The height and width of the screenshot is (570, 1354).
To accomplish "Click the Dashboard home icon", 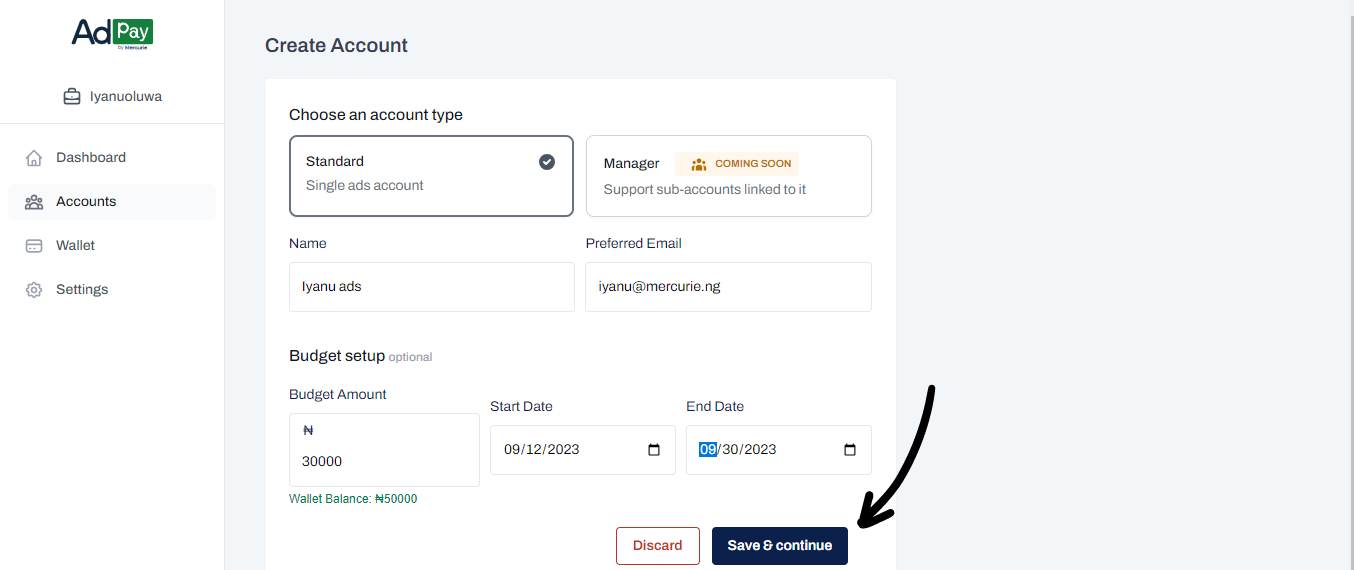I will [34, 158].
